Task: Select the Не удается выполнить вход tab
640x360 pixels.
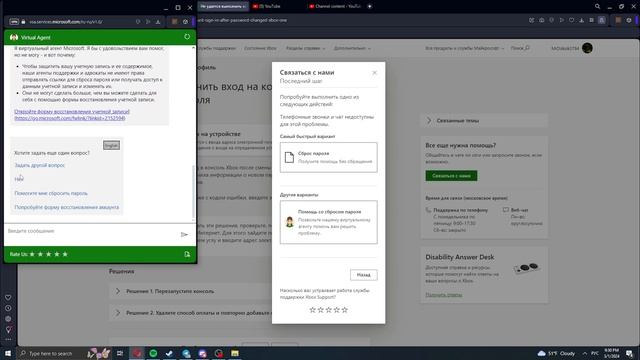Action: tap(223, 6)
